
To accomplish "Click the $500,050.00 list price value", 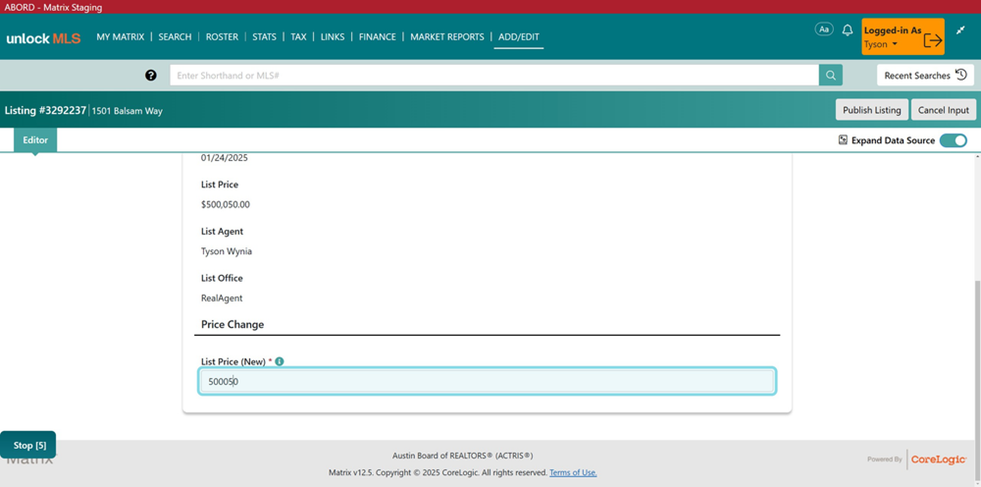I will [225, 205].
